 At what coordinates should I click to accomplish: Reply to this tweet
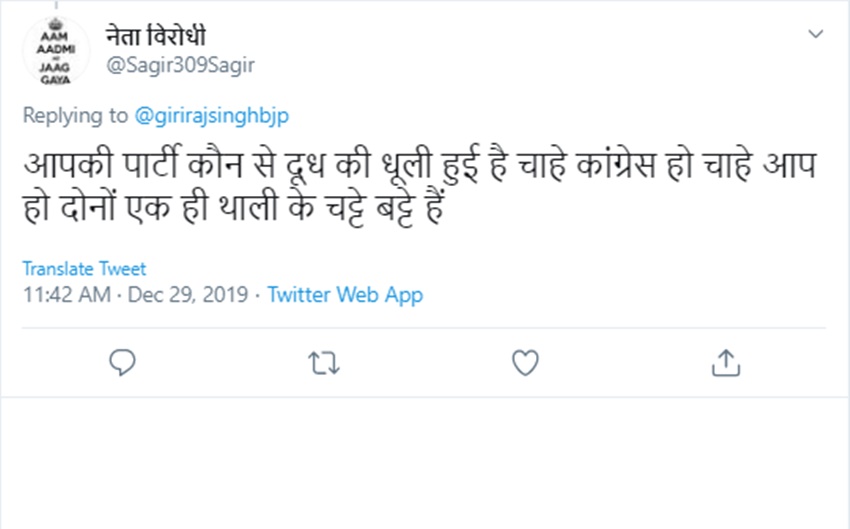pos(121,363)
